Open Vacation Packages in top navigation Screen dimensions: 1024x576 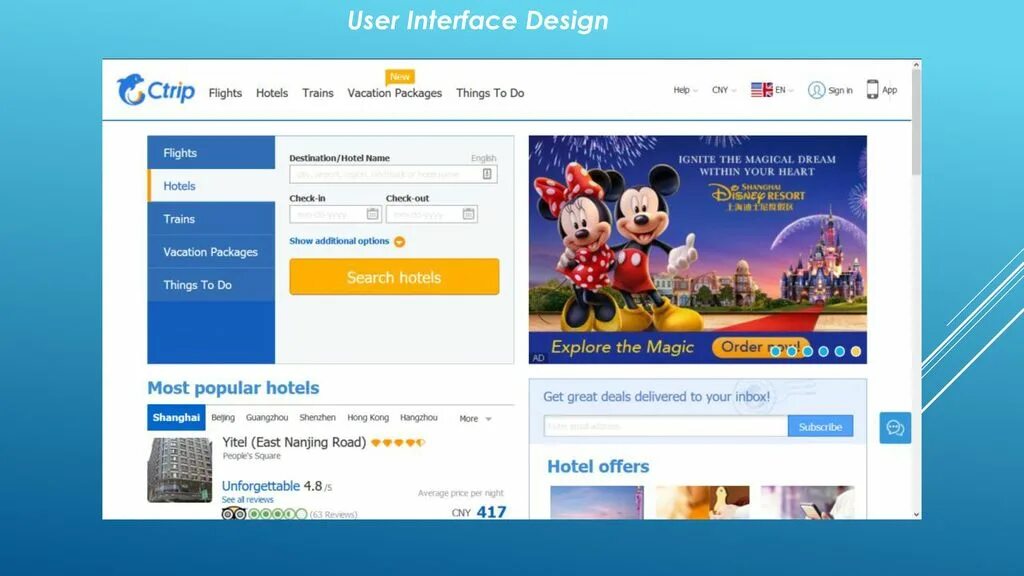tap(394, 93)
